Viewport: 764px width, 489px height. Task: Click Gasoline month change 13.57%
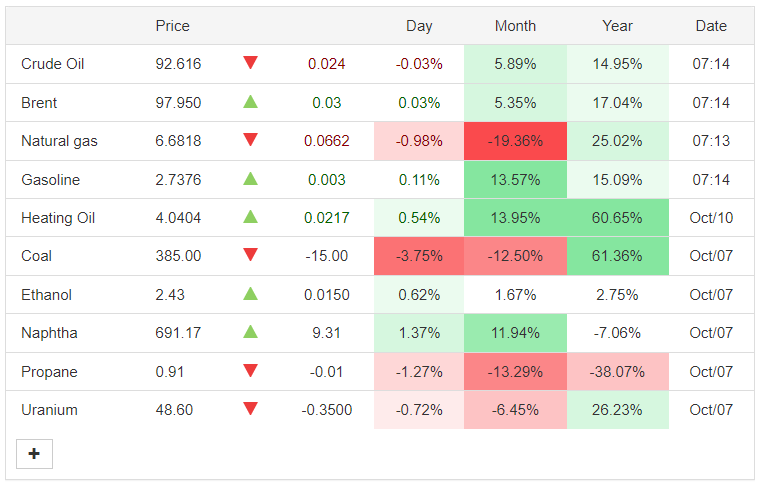tap(516, 180)
